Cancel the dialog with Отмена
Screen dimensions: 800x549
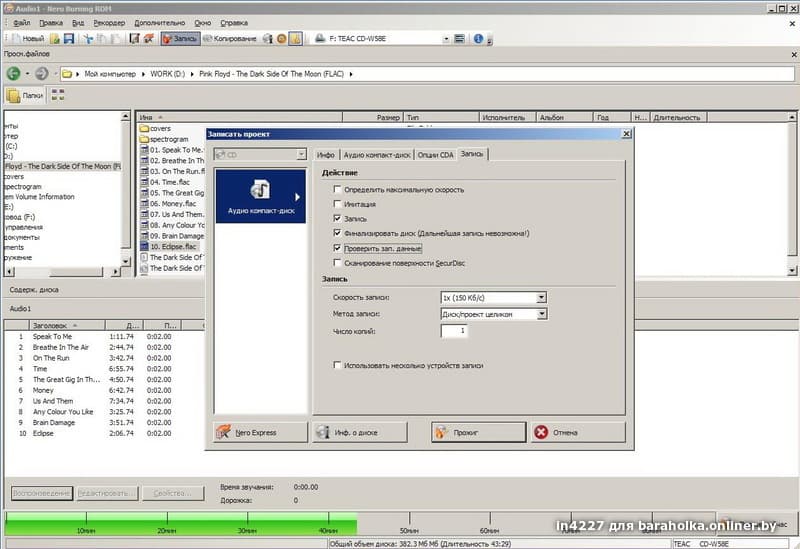[578, 432]
